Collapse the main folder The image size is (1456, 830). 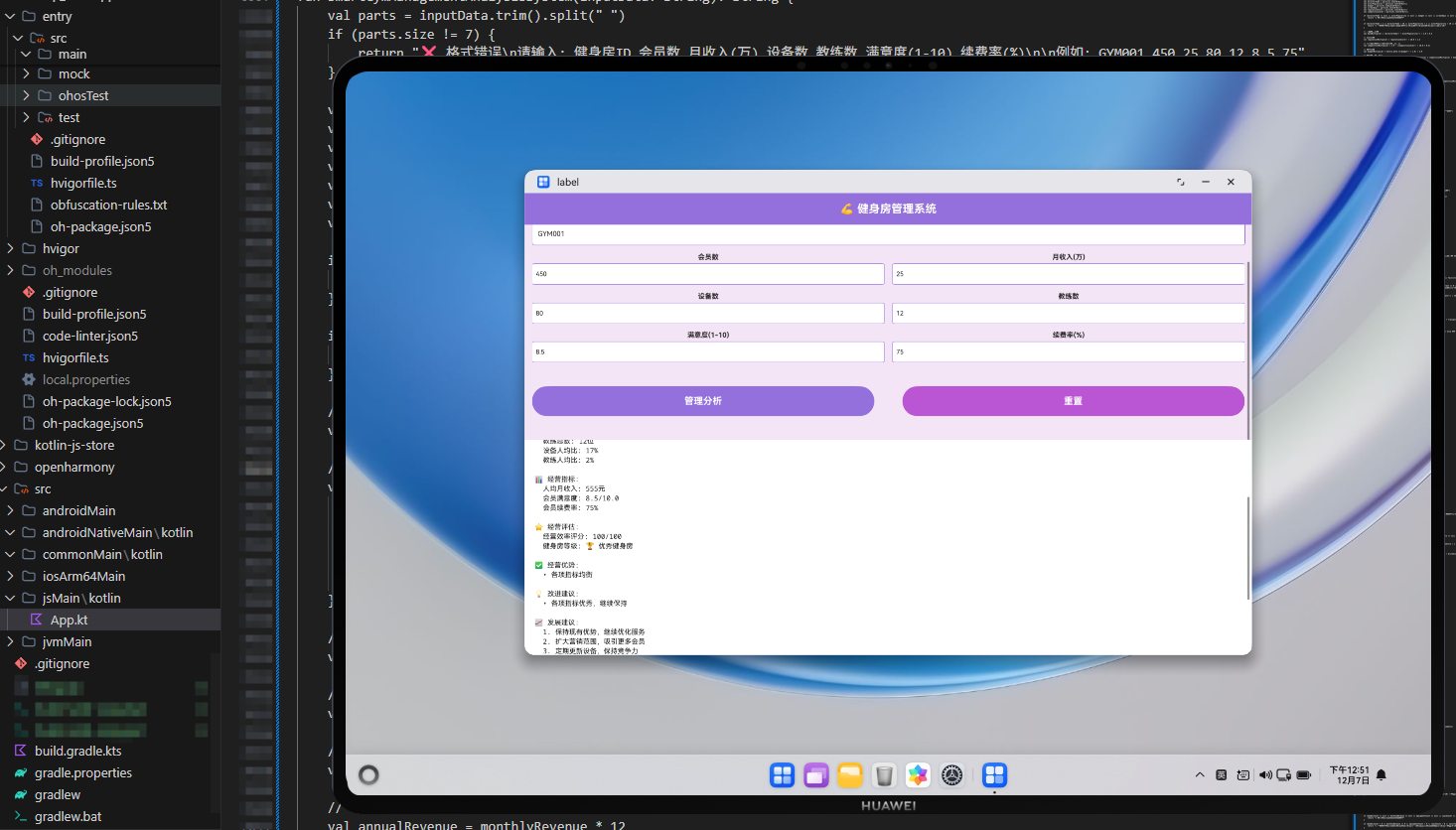[x=26, y=54]
